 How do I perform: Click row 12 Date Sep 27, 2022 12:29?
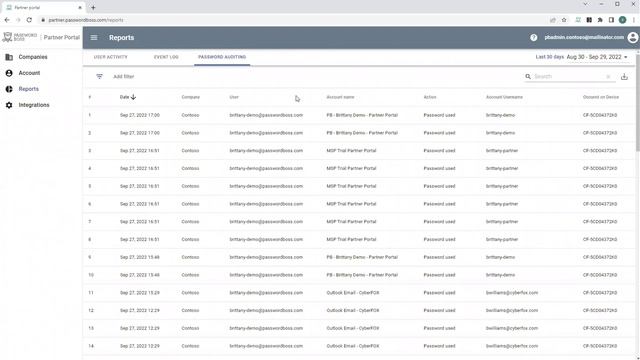140,311
